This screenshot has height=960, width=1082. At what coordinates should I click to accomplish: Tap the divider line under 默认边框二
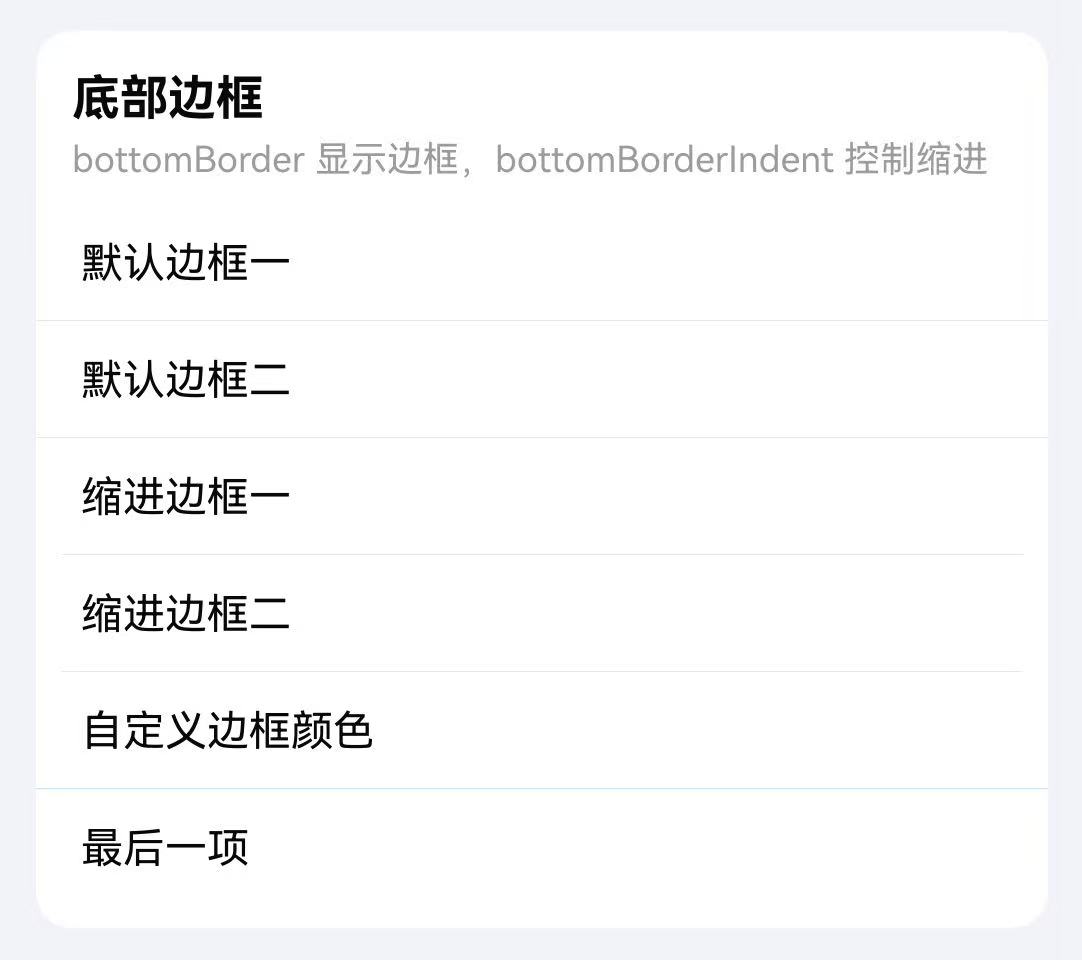[x=540, y=437]
